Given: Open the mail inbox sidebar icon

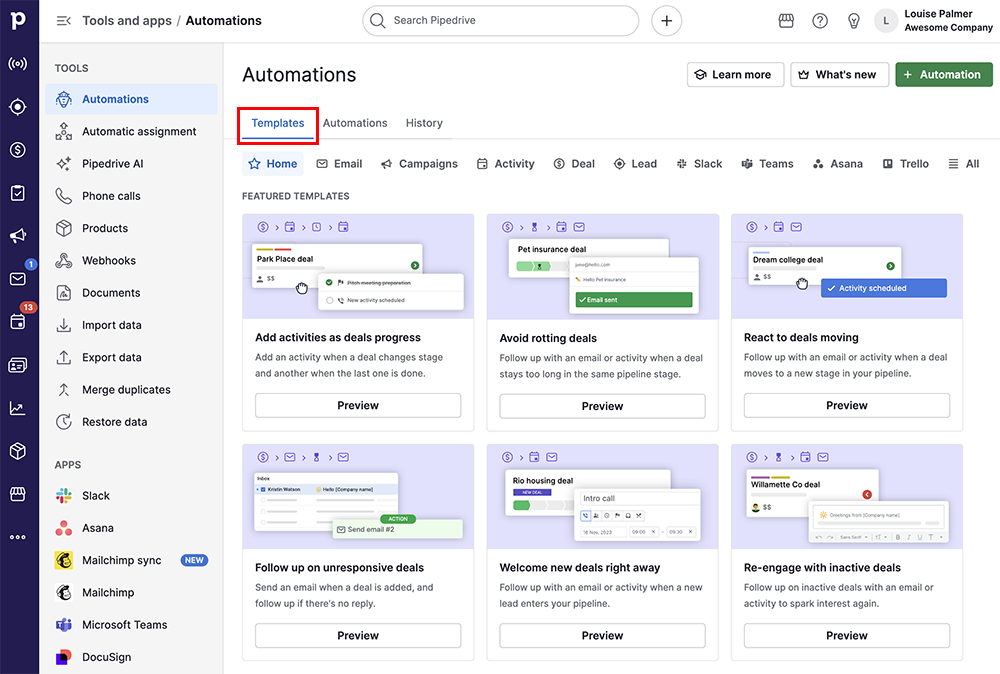Looking at the screenshot, I should click(18, 279).
